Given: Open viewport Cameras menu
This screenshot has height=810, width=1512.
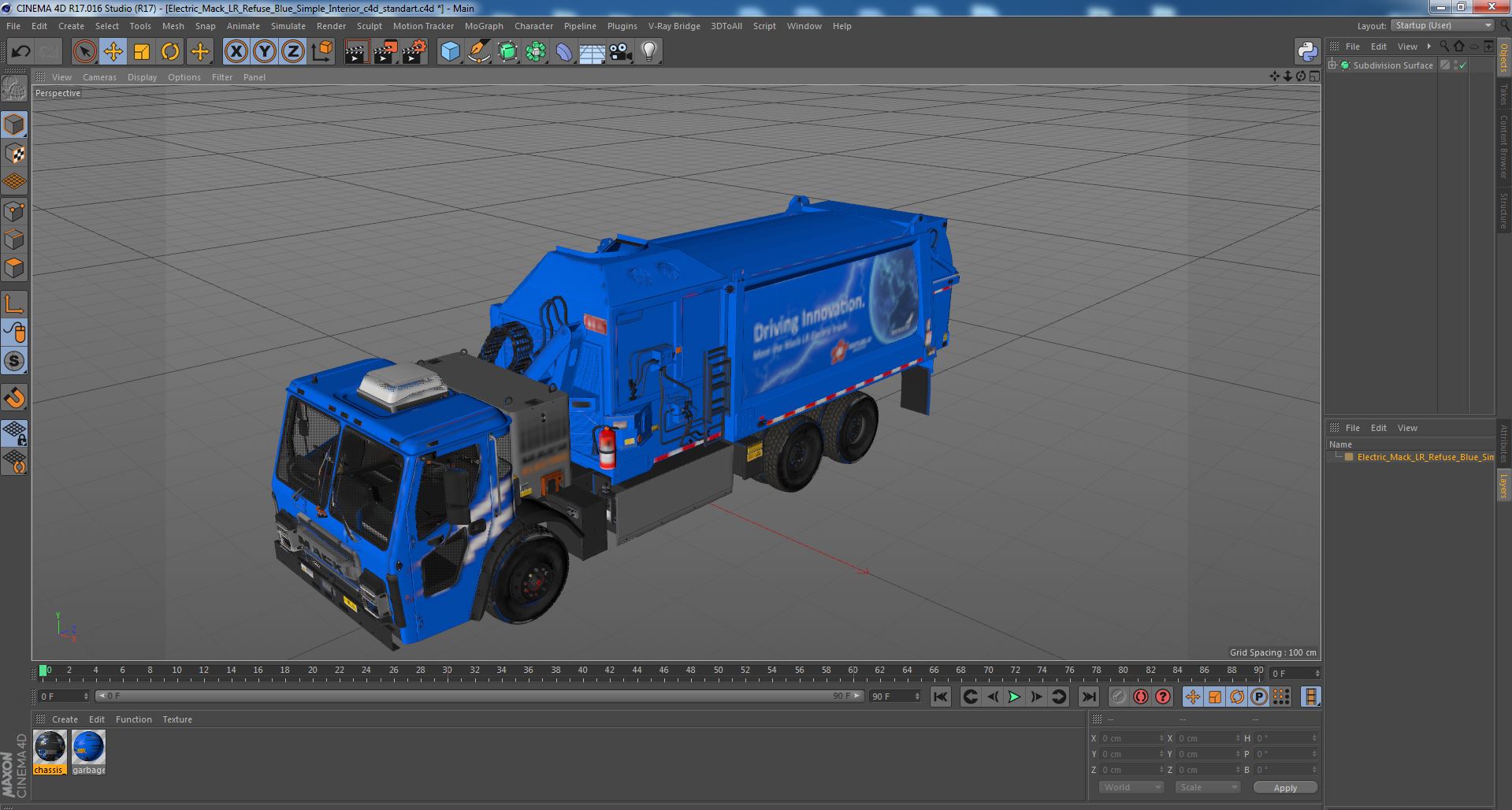Looking at the screenshot, I should tap(99, 77).
